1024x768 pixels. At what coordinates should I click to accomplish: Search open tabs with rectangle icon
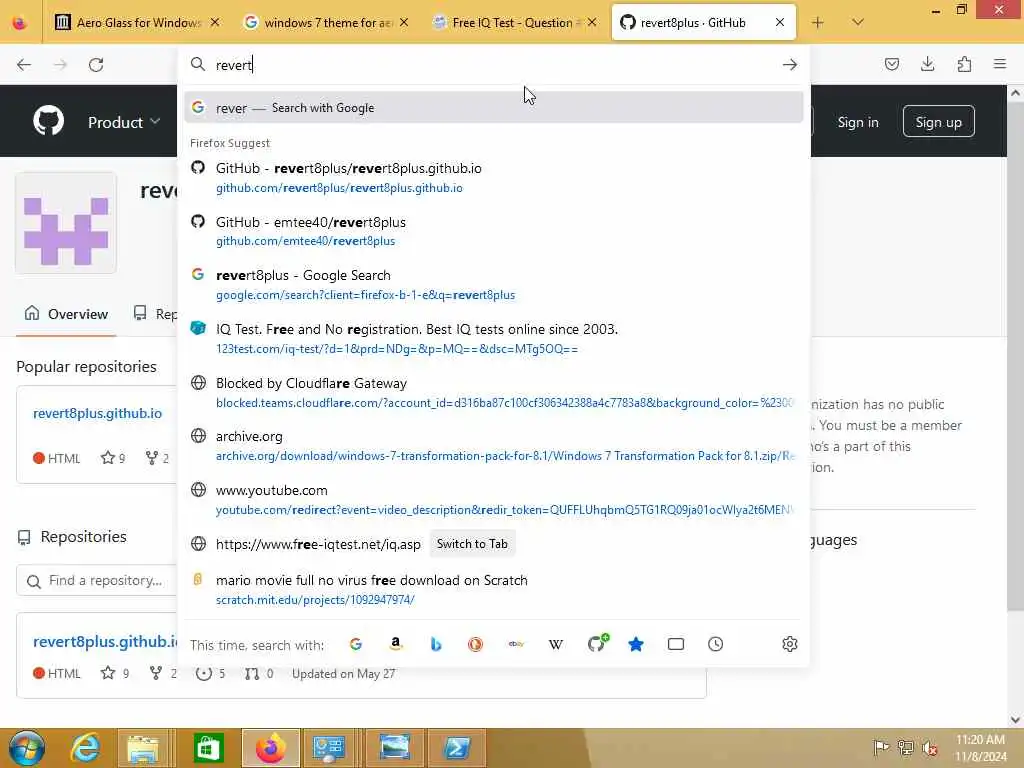point(676,645)
